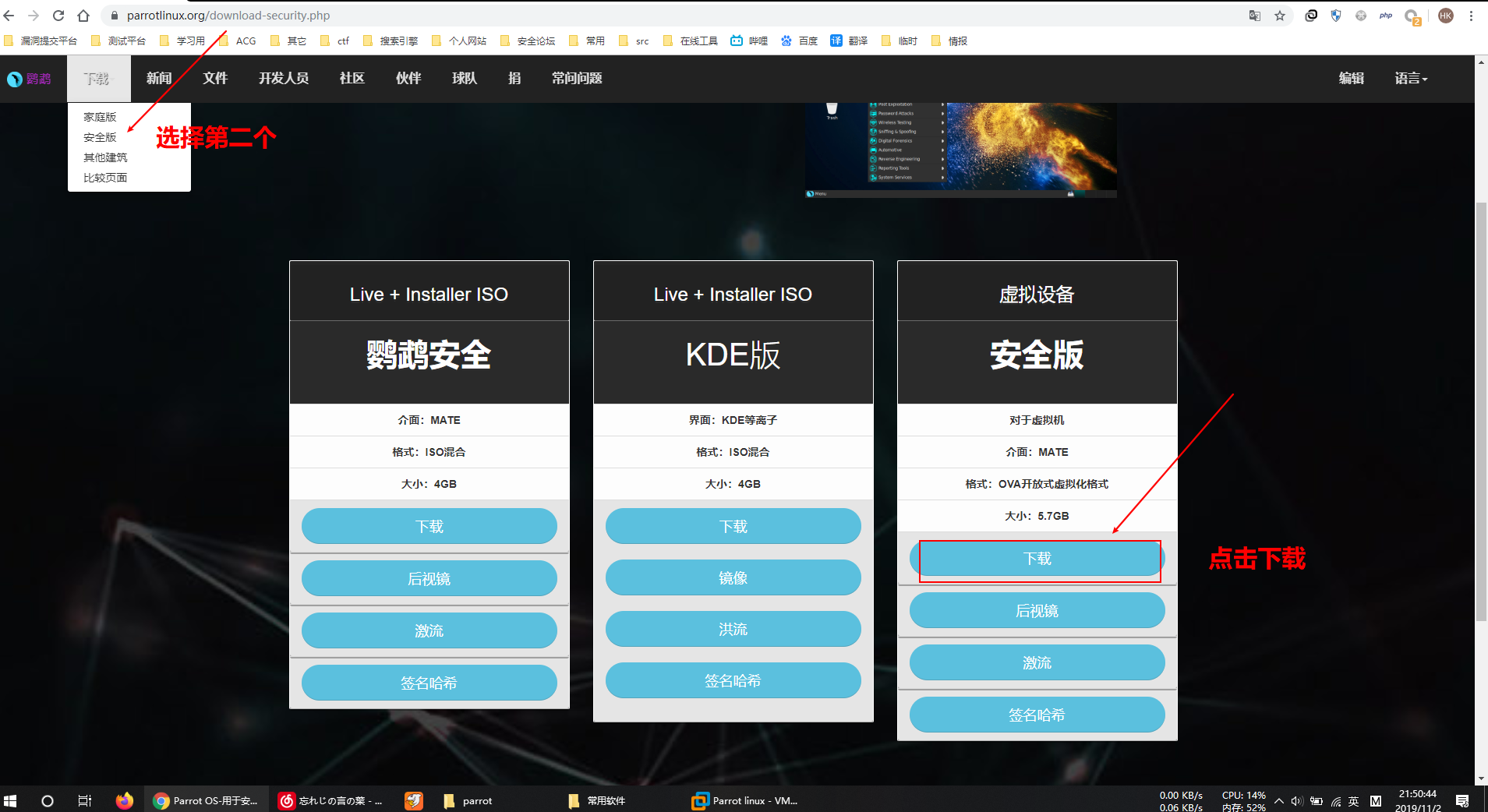
Task: Launch Firefox from the taskbar
Action: (125, 800)
